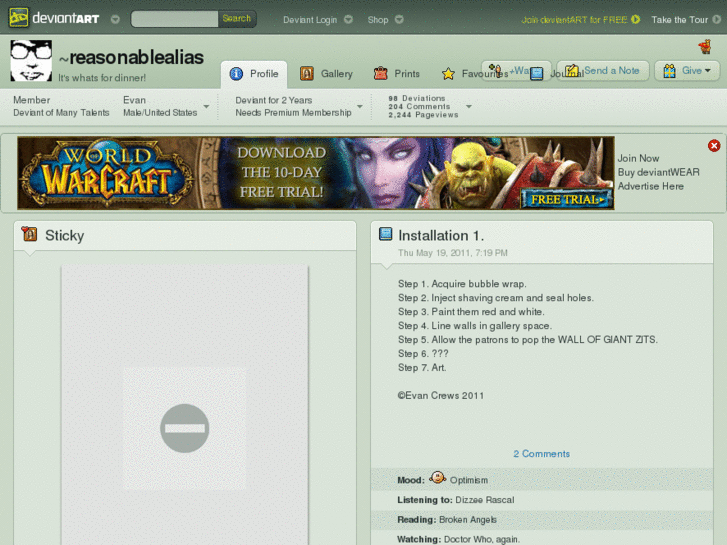Click the Sticky panel title

64,236
